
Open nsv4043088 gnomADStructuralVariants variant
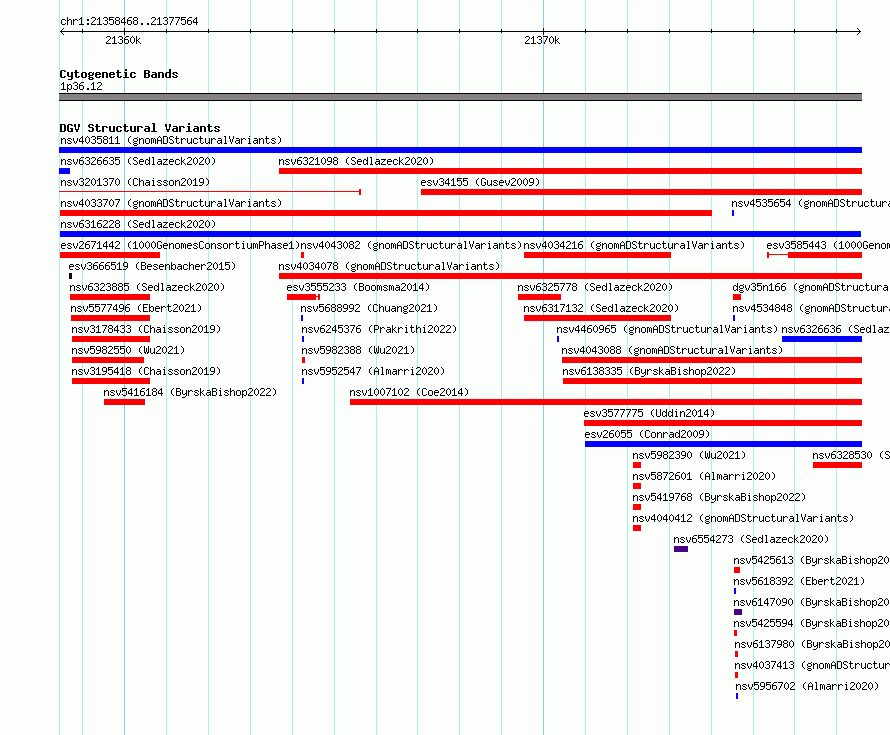pos(672,350)
